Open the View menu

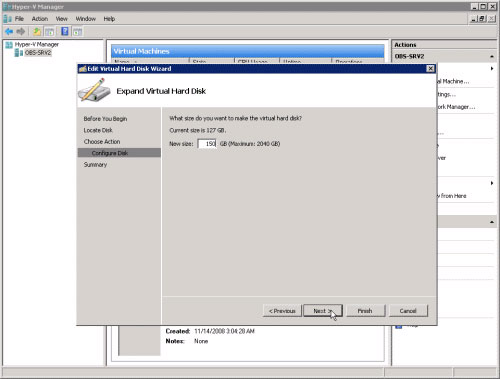62,19
